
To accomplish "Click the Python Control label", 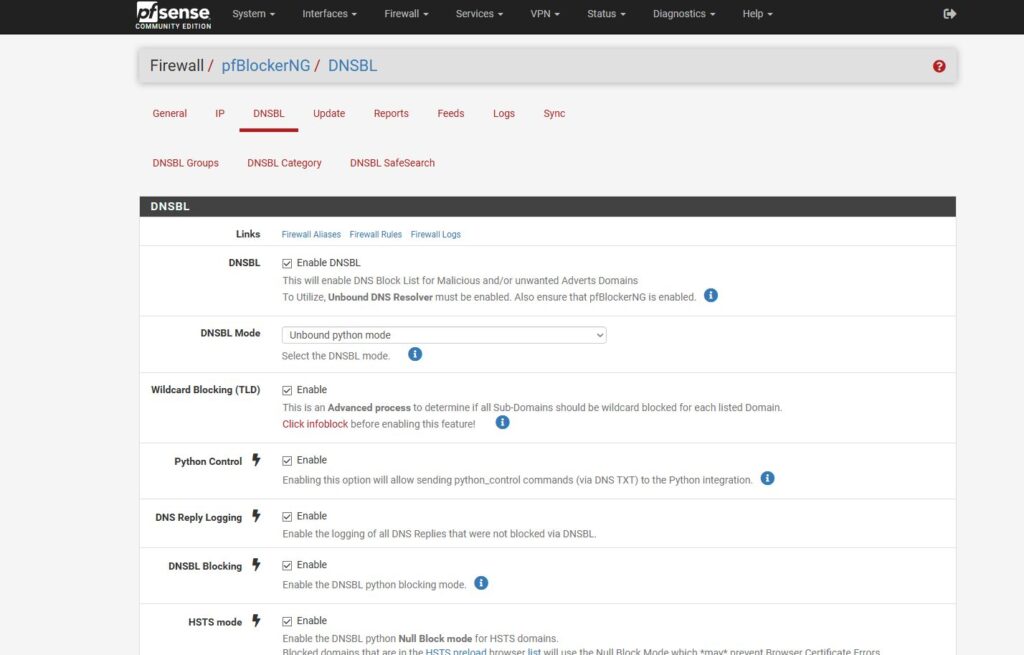I will pos(208,461).
